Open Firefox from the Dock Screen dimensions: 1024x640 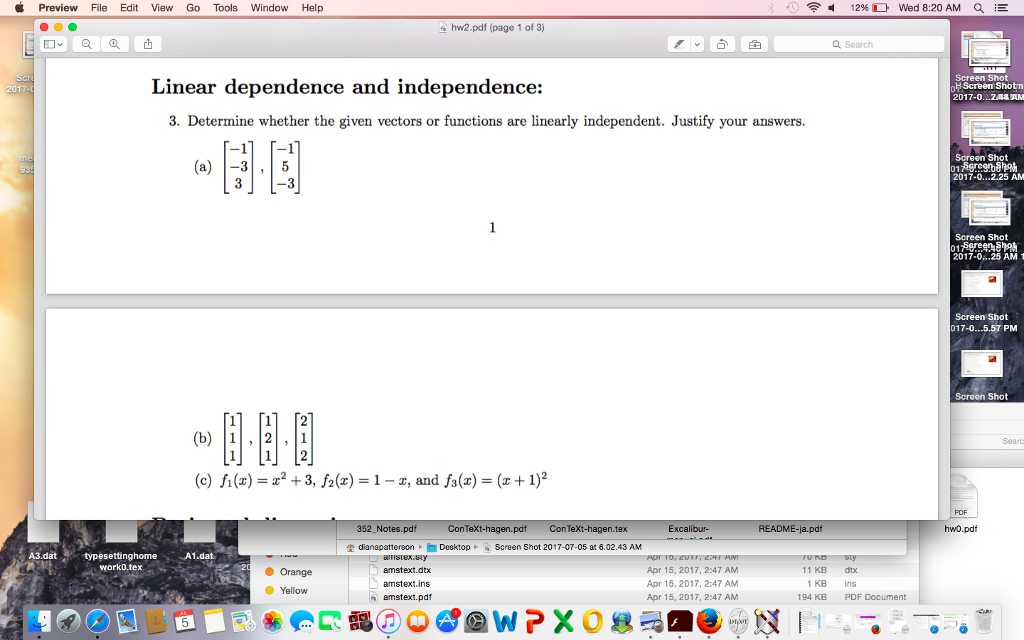click(708, 620)
